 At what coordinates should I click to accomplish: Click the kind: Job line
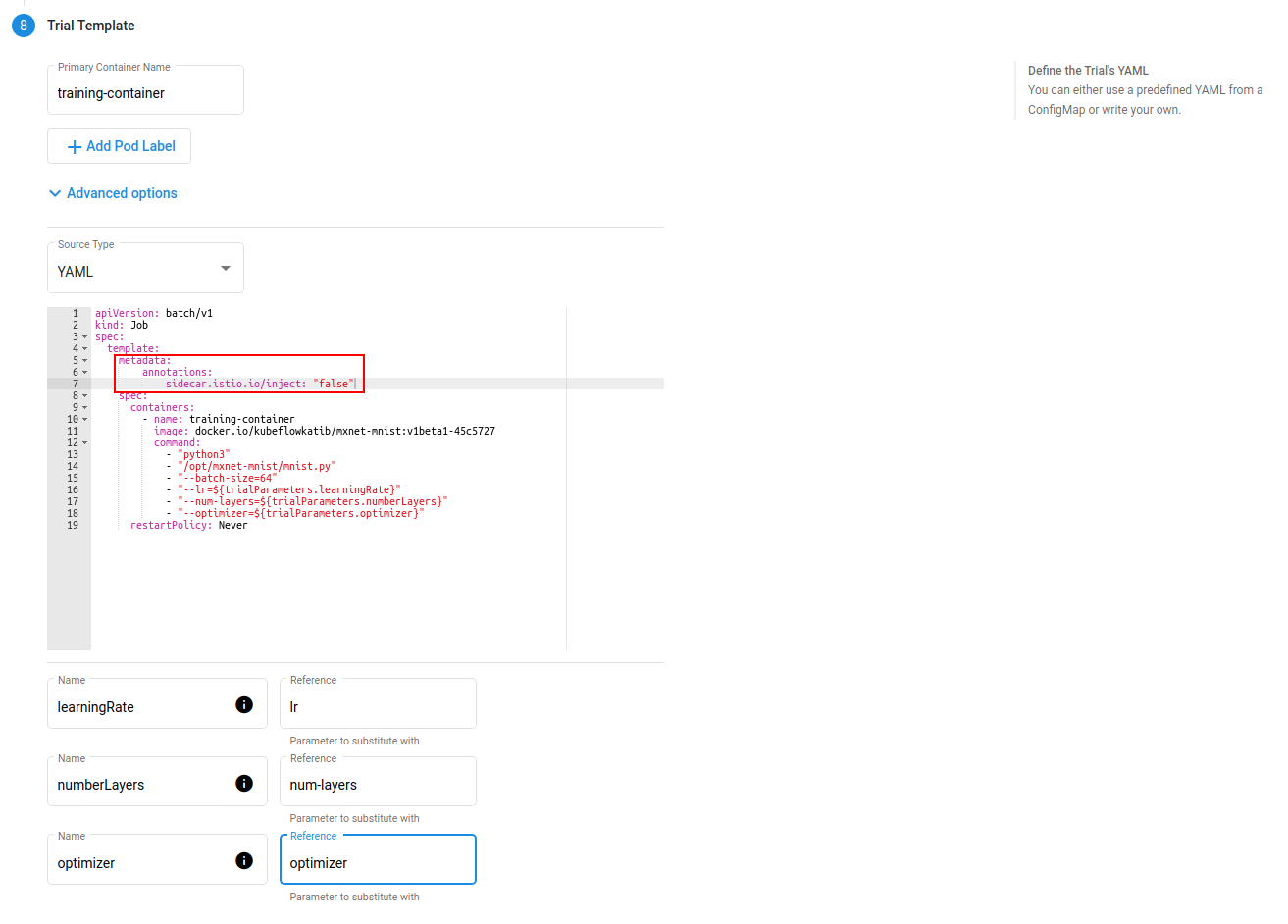(122, 326)
